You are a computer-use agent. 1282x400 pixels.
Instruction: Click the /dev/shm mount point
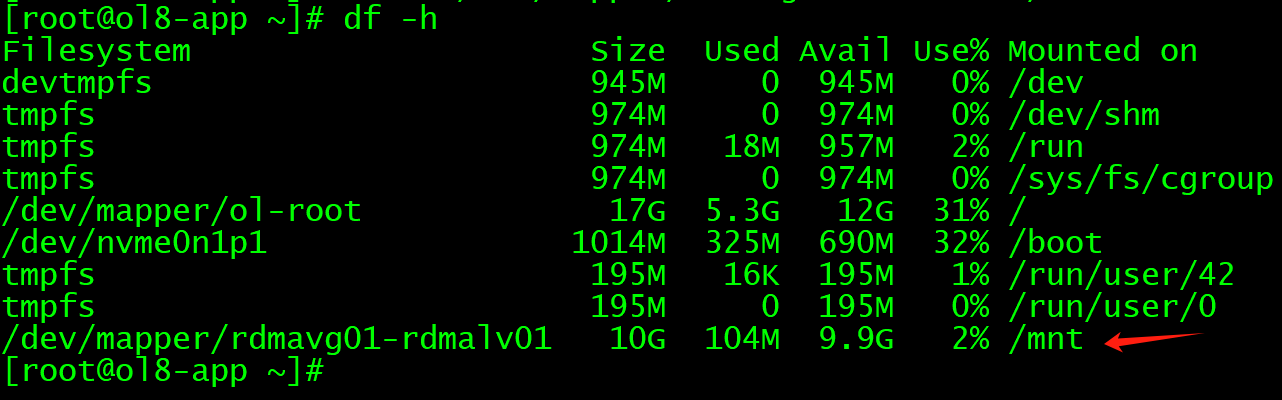(x=1083, y=115)
